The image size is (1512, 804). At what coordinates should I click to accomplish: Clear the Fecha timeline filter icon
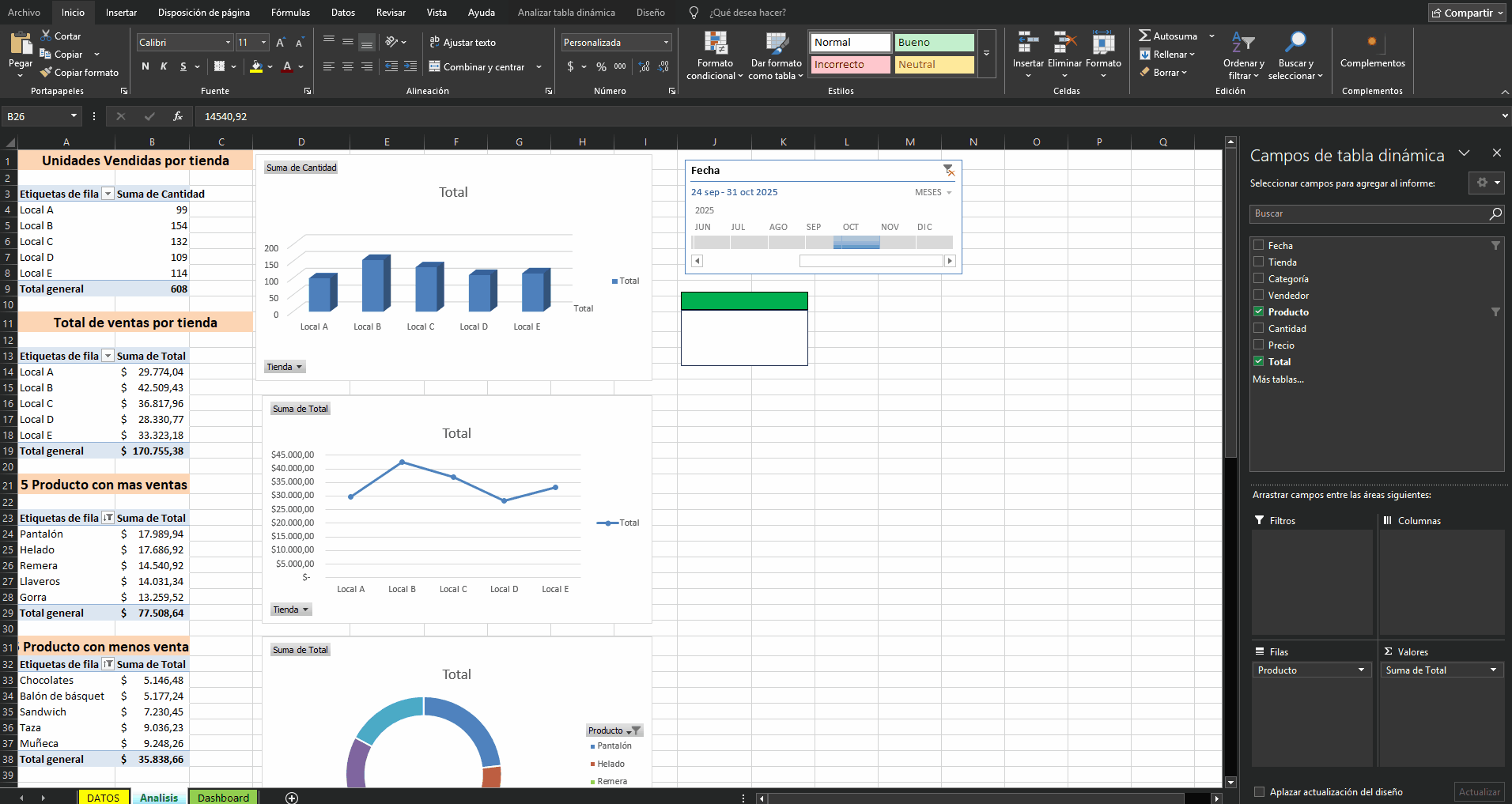coord(948,170)
